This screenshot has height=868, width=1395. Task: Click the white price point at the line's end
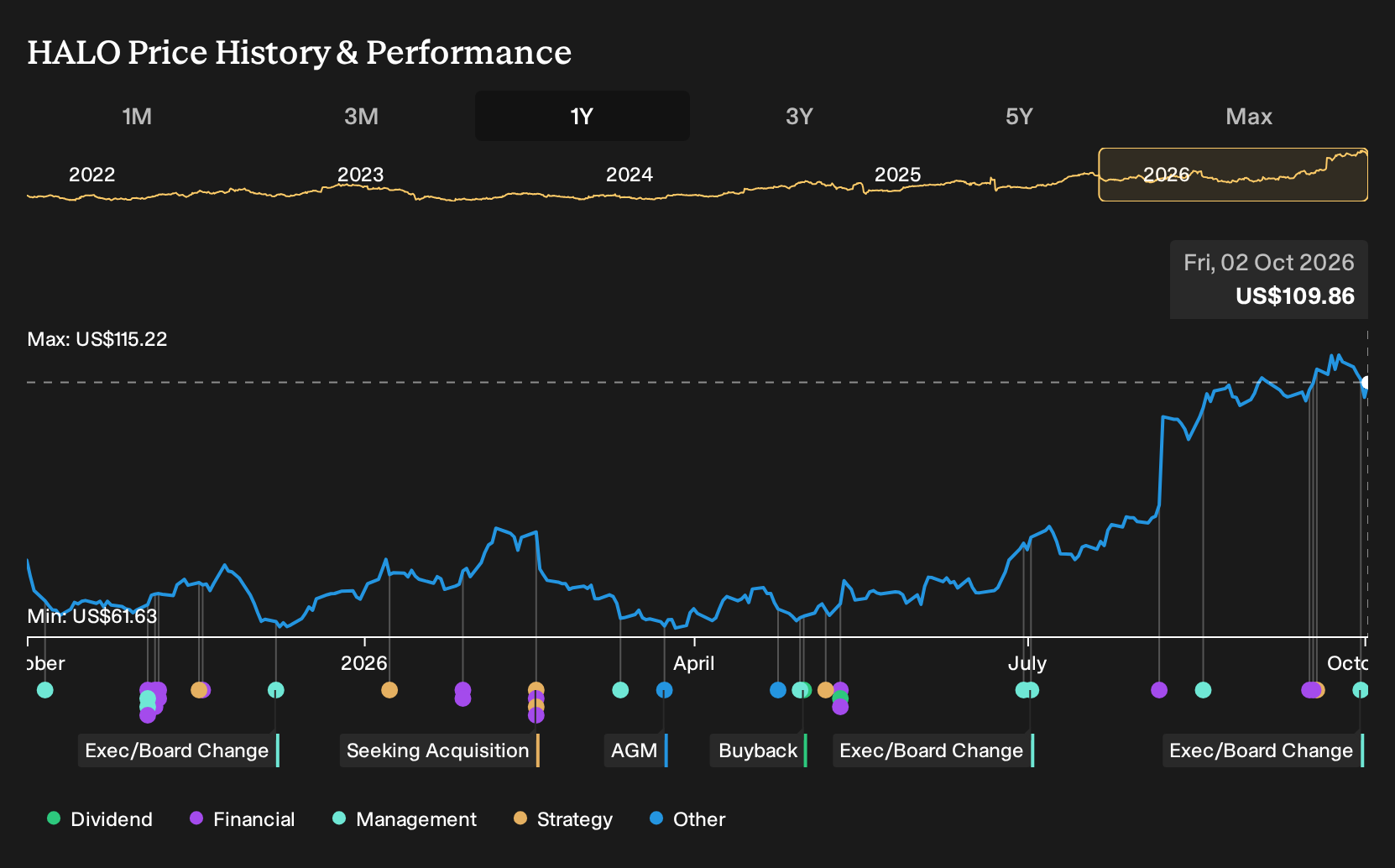click(1366, 383)
